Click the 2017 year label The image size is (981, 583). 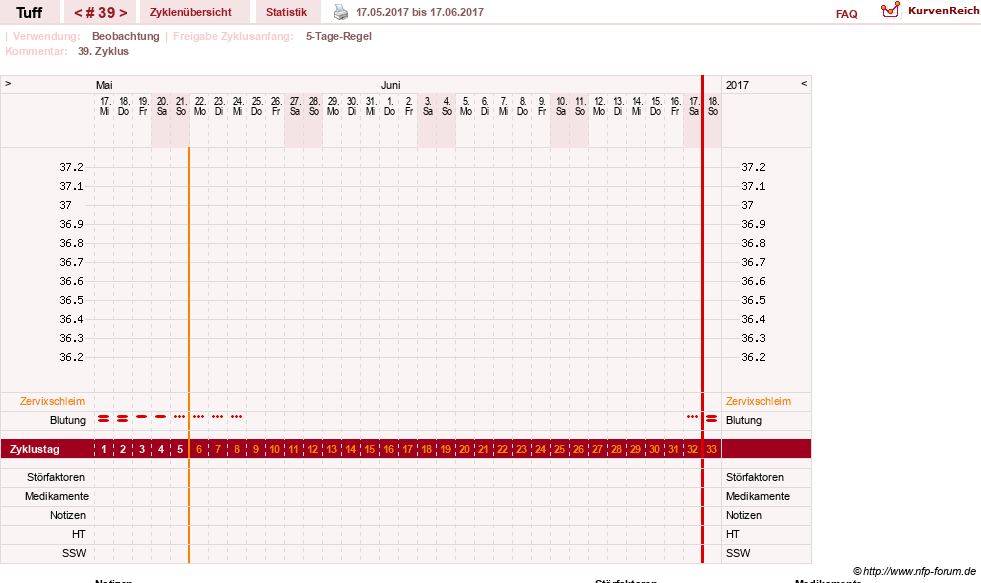737,85
